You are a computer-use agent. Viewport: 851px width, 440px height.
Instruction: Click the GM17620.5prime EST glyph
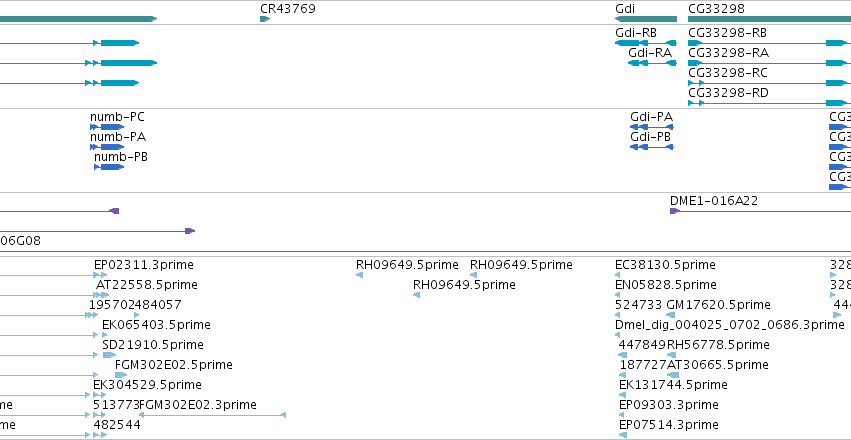coord(671,315)
